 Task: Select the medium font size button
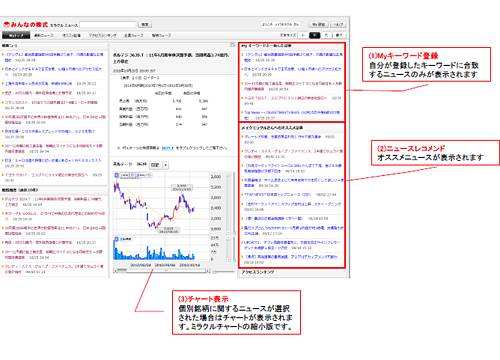pos(315,35)
